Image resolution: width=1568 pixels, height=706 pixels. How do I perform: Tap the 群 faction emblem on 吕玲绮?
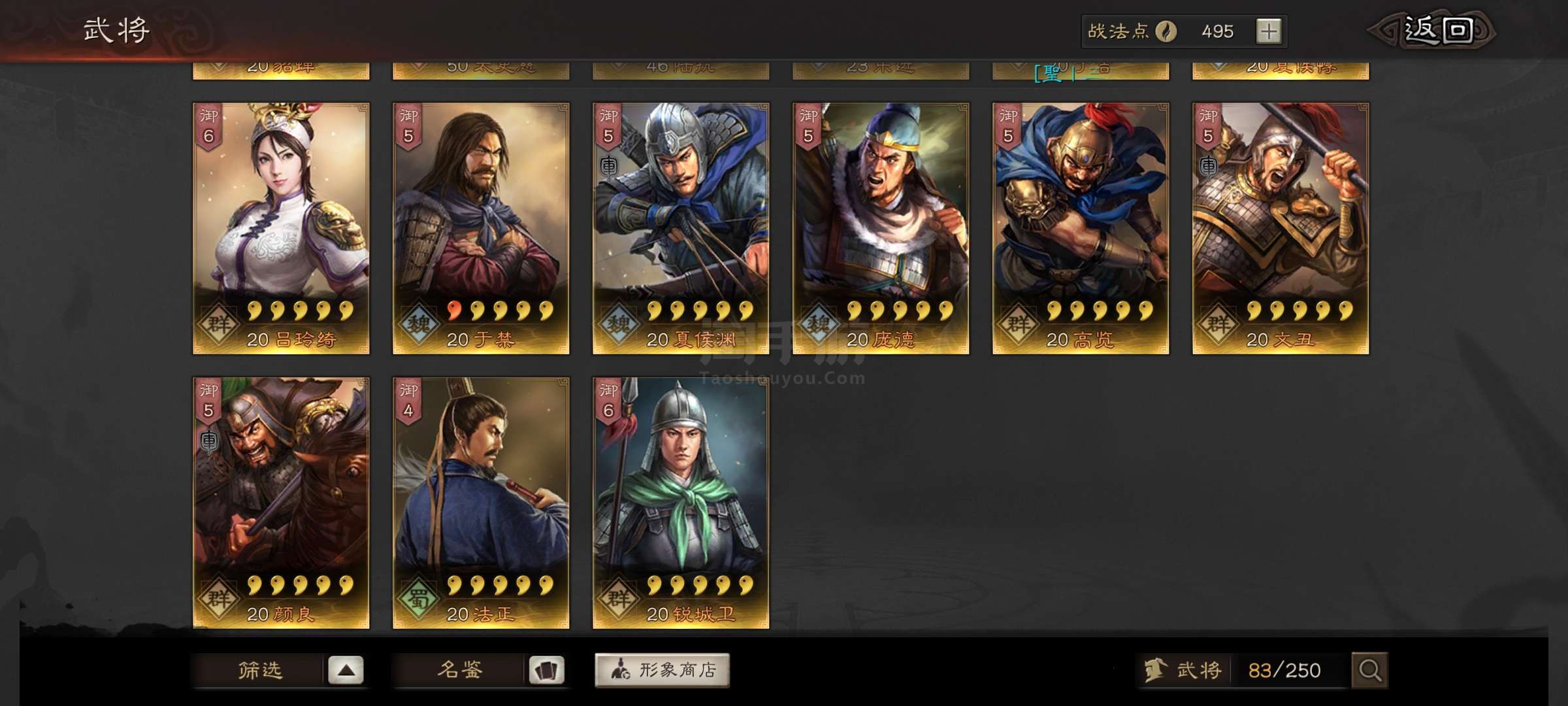pos(218,324)
